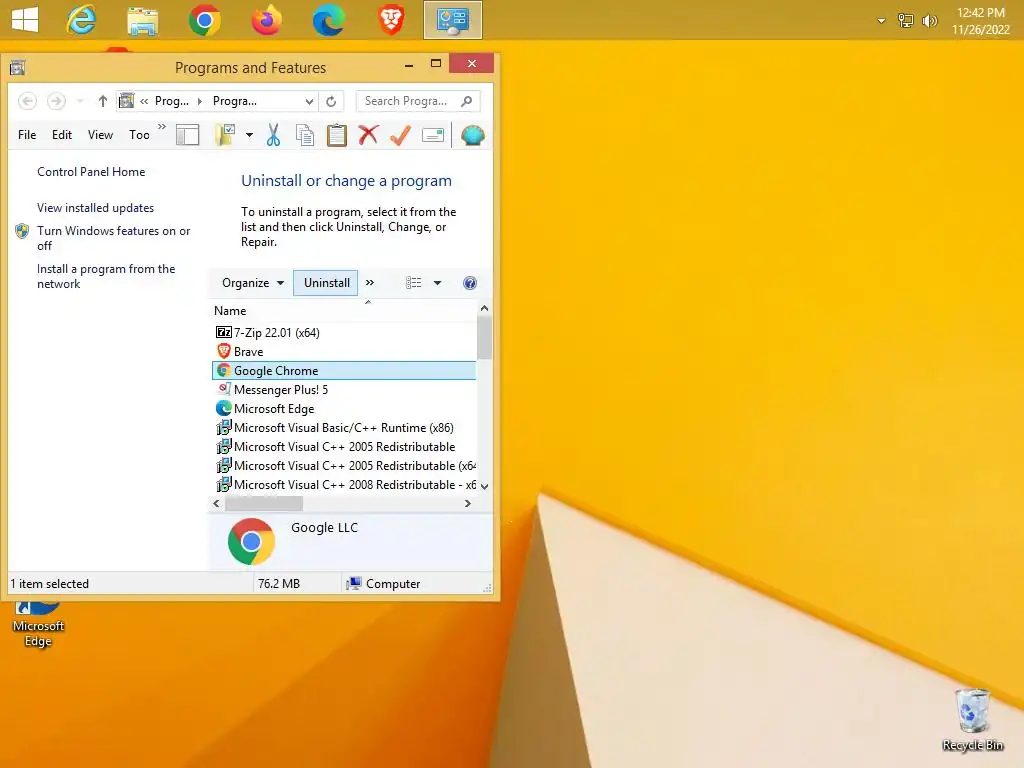Open the help question mark icon

[470, 283]
